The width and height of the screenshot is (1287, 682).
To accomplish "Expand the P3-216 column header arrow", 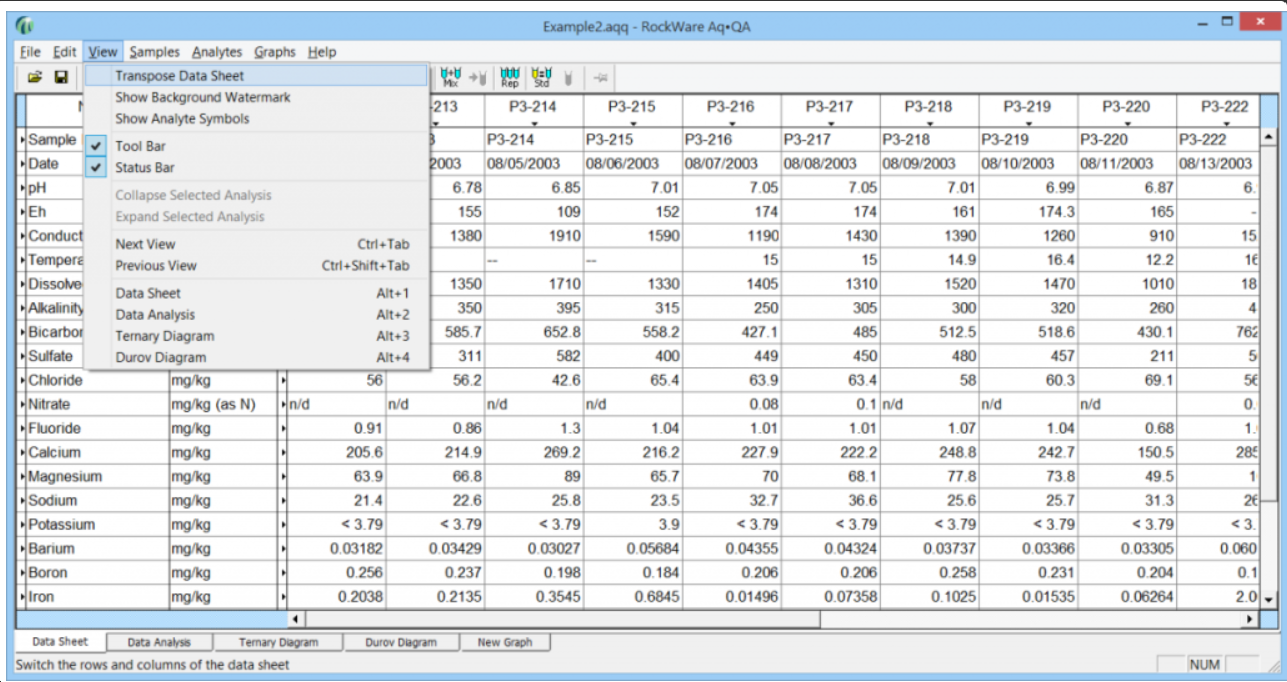I will [731, 124].
